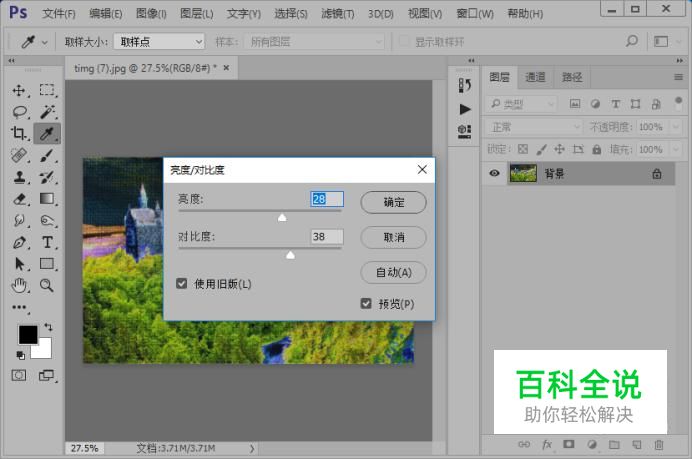Select the Healing Brush tool
Screen dimensions: 692x459
tap(19, 155)
